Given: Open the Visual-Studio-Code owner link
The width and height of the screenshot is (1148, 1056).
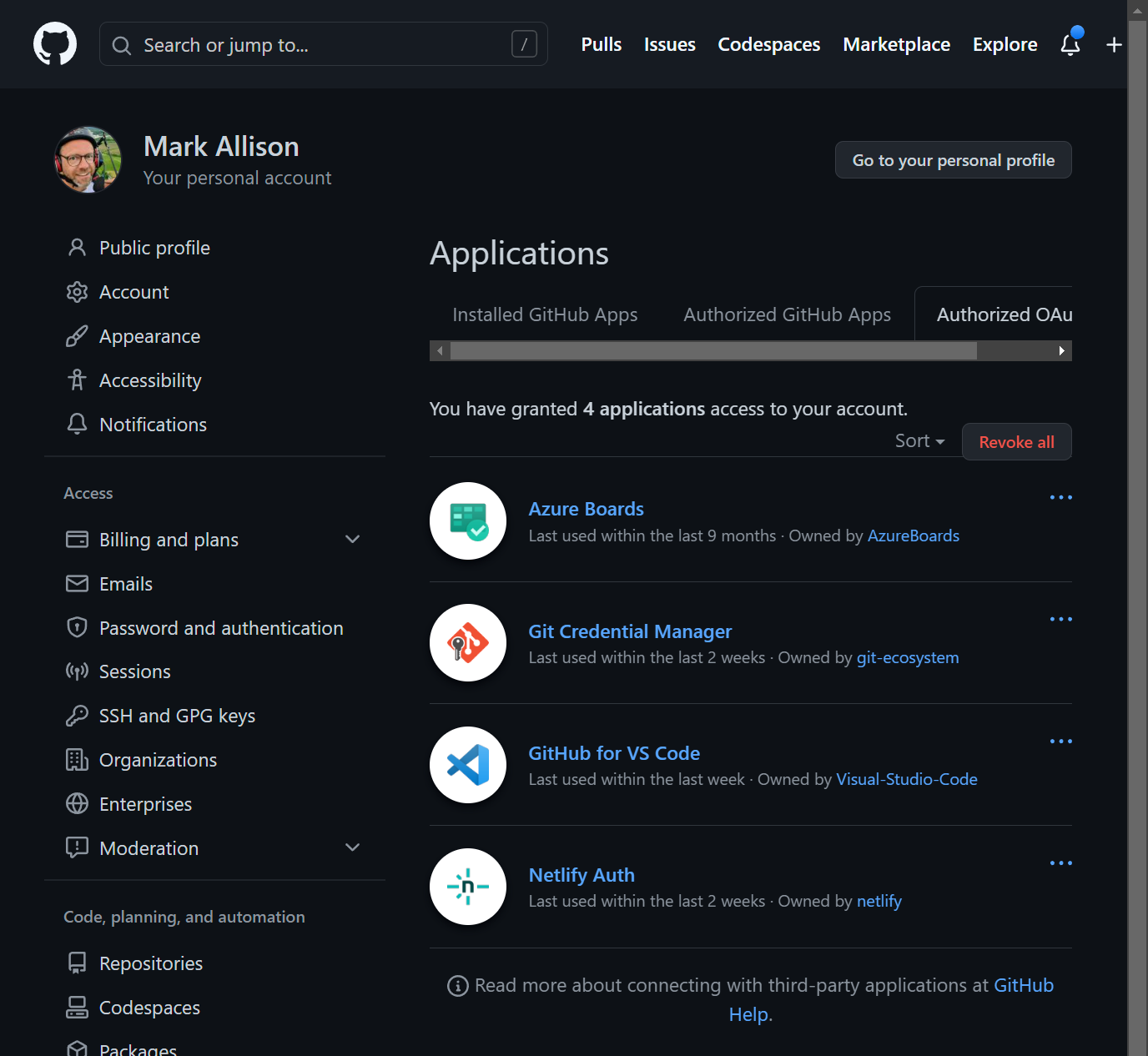Looking at the screenshot, I should pyautogui.click(x=907, y=779).
